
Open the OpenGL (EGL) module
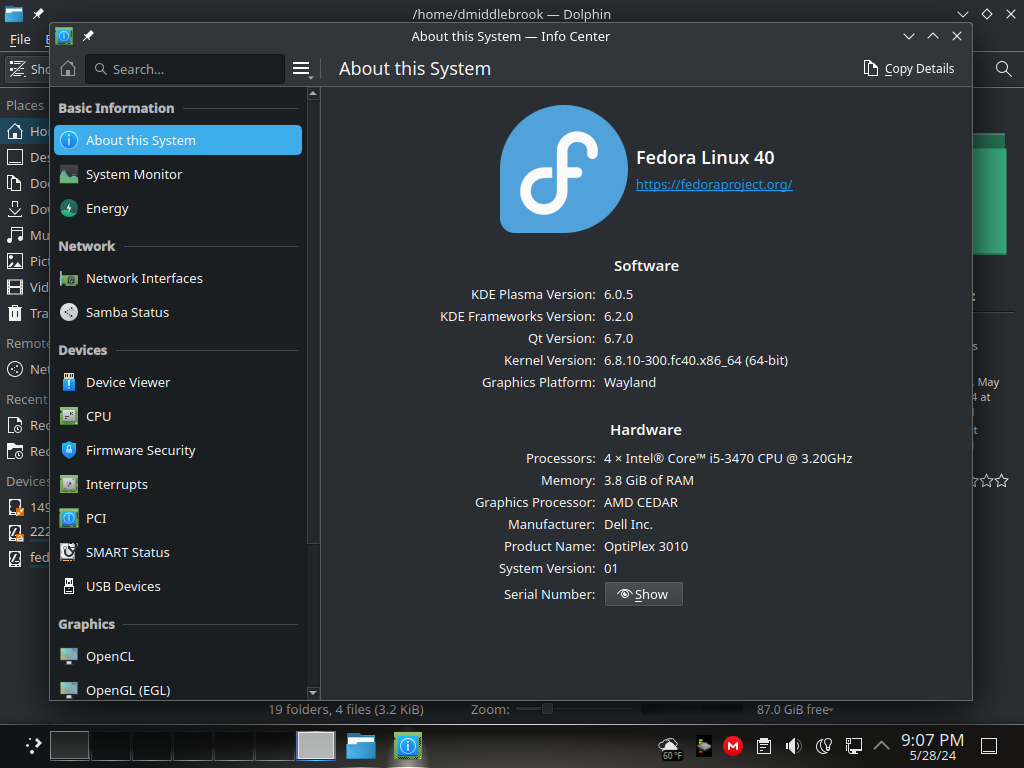[178, 690]
